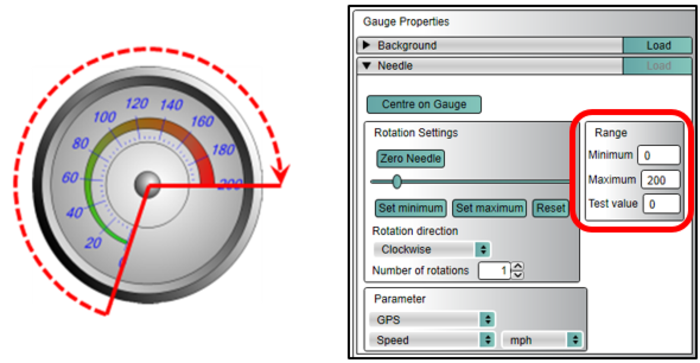700x363 pixels.
Task: Click the Zero Needle button
Action: click(x=410, y=159)
